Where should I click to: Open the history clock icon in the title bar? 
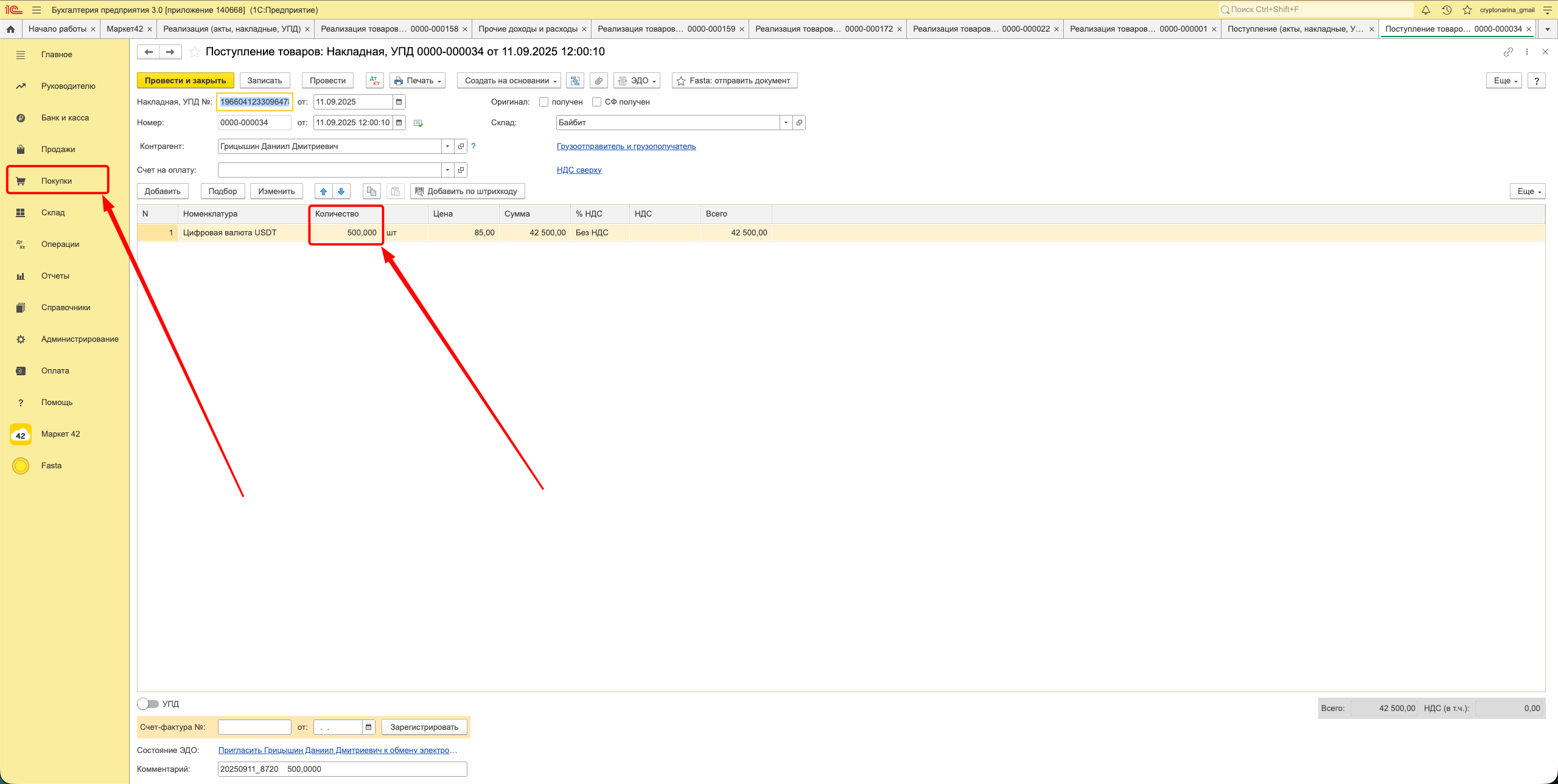point(1447,10)
